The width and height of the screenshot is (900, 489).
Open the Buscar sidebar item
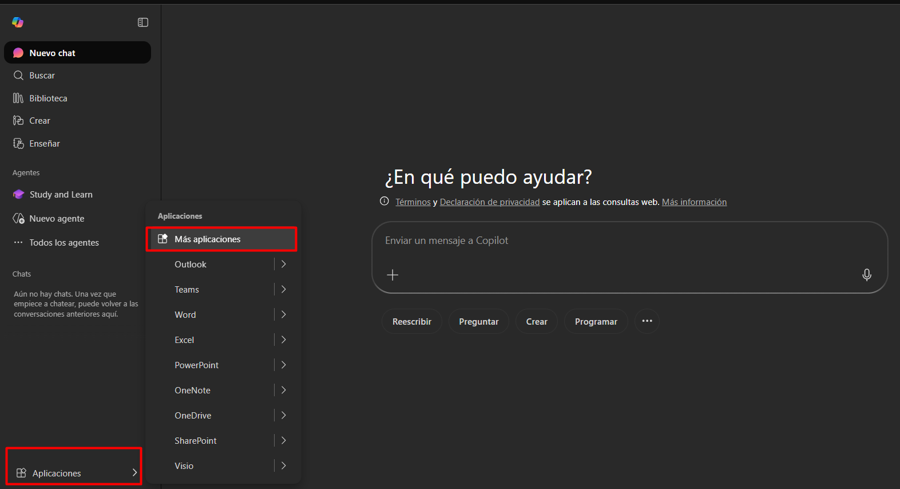coord(77,75)
